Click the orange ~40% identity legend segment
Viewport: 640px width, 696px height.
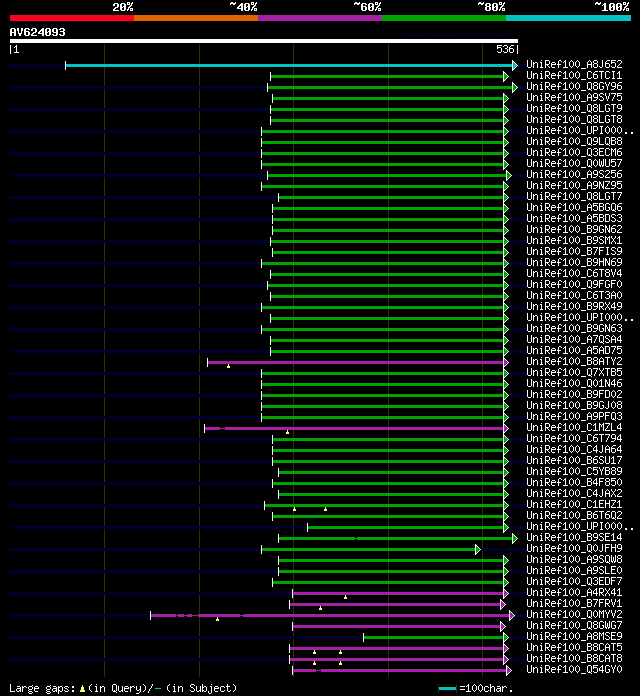click(x=196, y=18)
